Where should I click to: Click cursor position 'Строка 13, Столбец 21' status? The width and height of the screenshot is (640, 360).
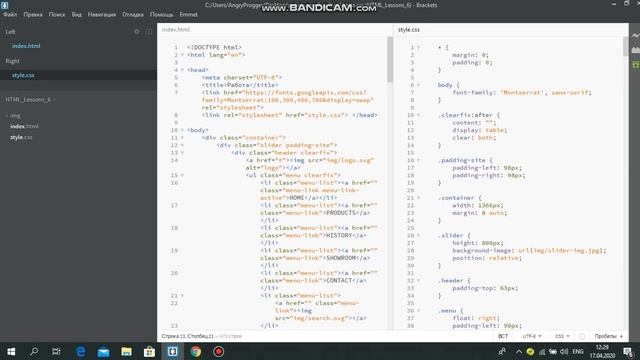[187, 336]
